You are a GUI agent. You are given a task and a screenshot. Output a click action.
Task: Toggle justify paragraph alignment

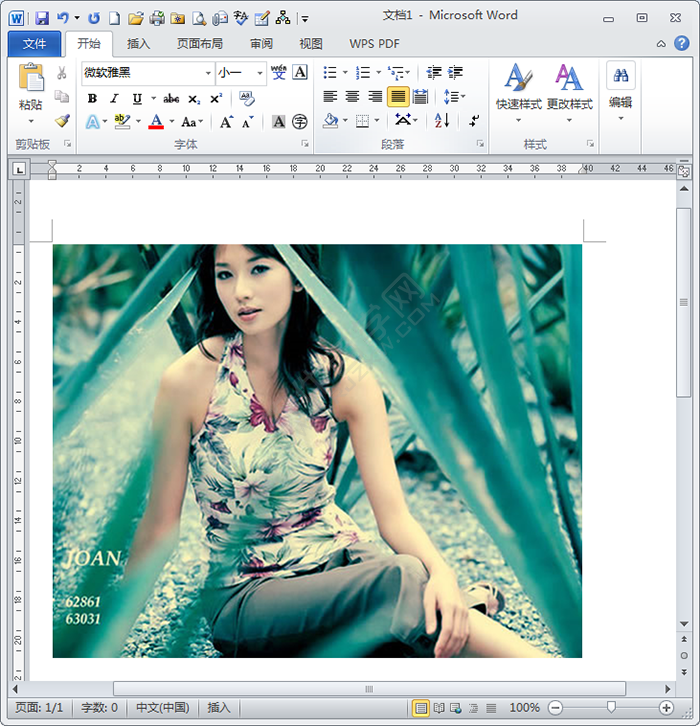pos(397,97)
